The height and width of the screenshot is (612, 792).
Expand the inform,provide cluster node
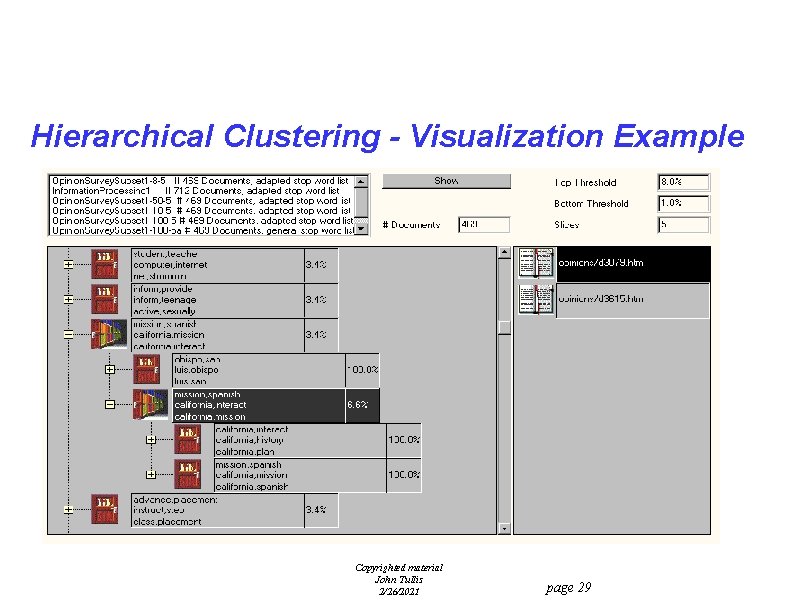pyautogui.click(x=69, y=299)
